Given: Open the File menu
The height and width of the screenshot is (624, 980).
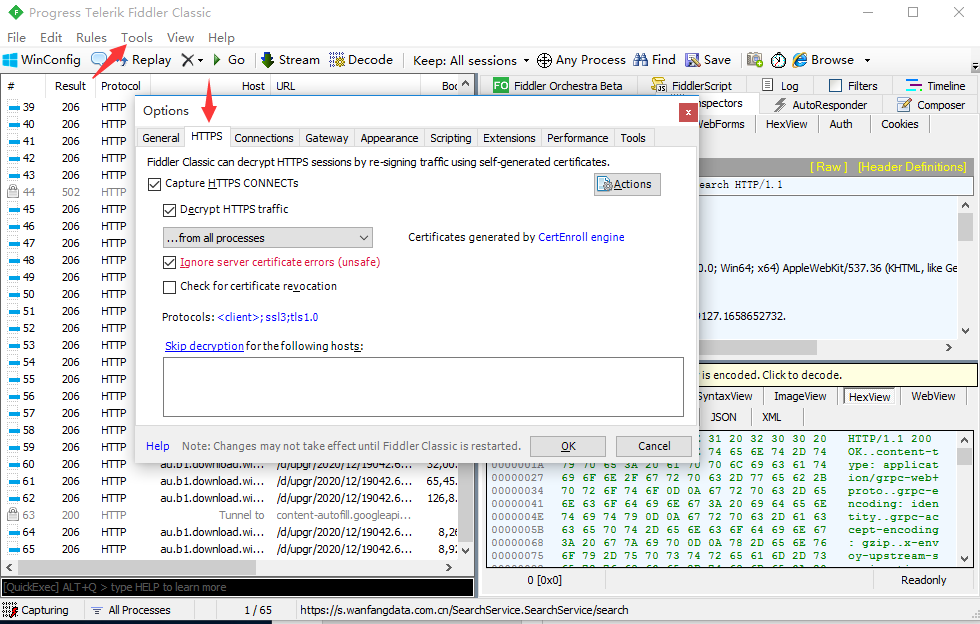Looking at the screenshot, I should [x=16, y=38].
